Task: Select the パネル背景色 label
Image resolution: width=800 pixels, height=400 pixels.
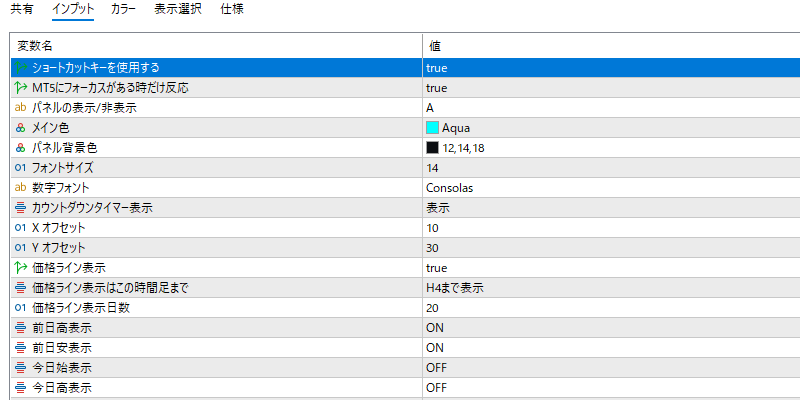Action: (64, 147)
